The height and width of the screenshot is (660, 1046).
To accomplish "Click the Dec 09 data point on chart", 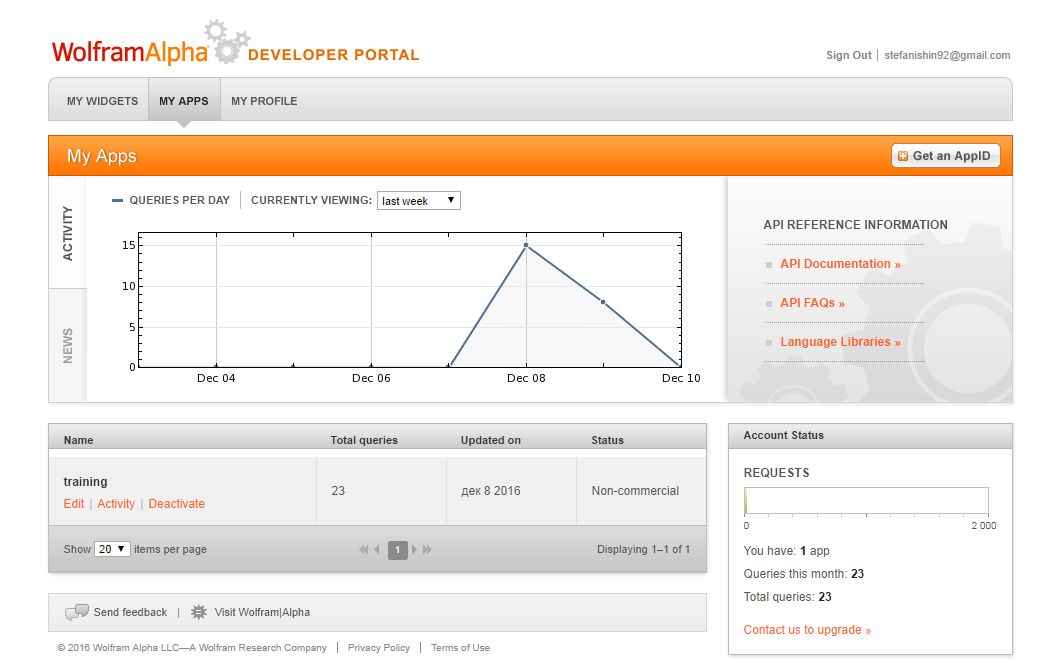I will pos(603,302).
